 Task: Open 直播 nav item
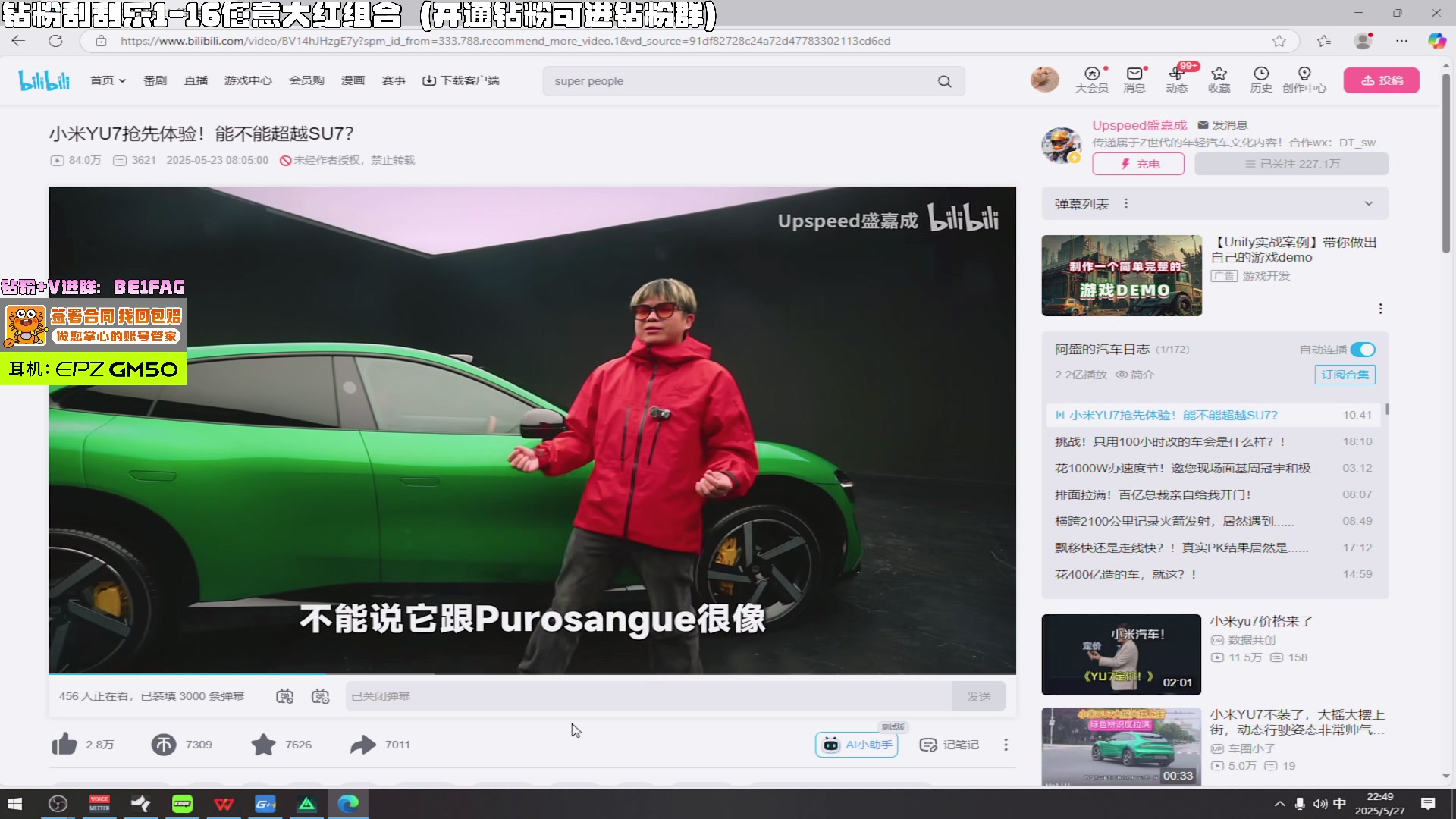196,80
